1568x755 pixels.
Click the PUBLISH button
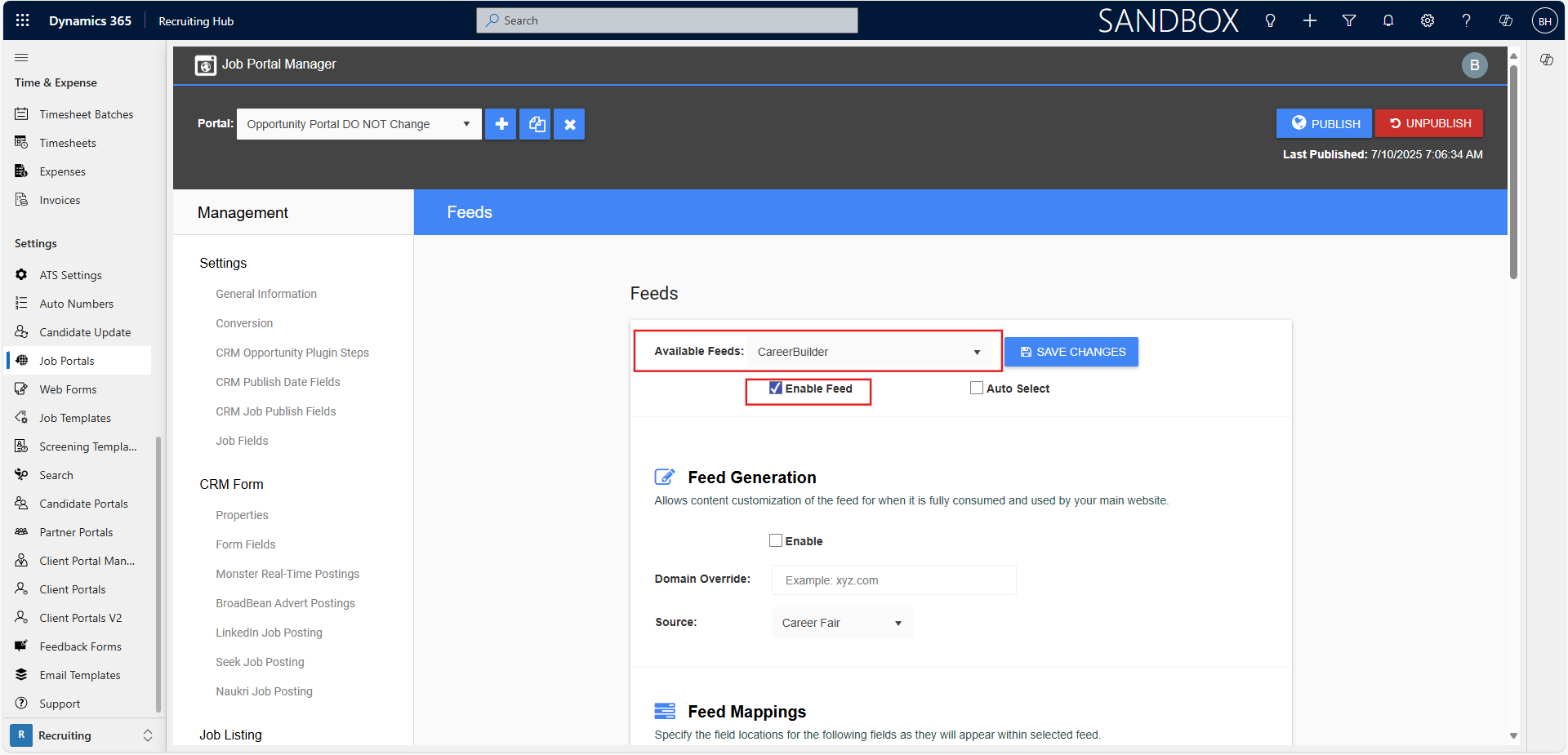[x=1324, y=123]
